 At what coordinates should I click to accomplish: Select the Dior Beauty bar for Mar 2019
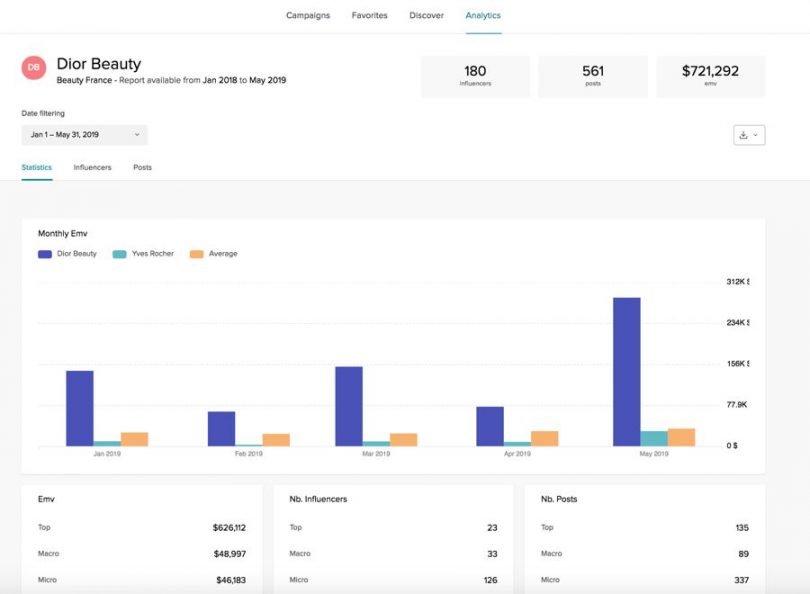pyautogui.click(x=349, y=406)
